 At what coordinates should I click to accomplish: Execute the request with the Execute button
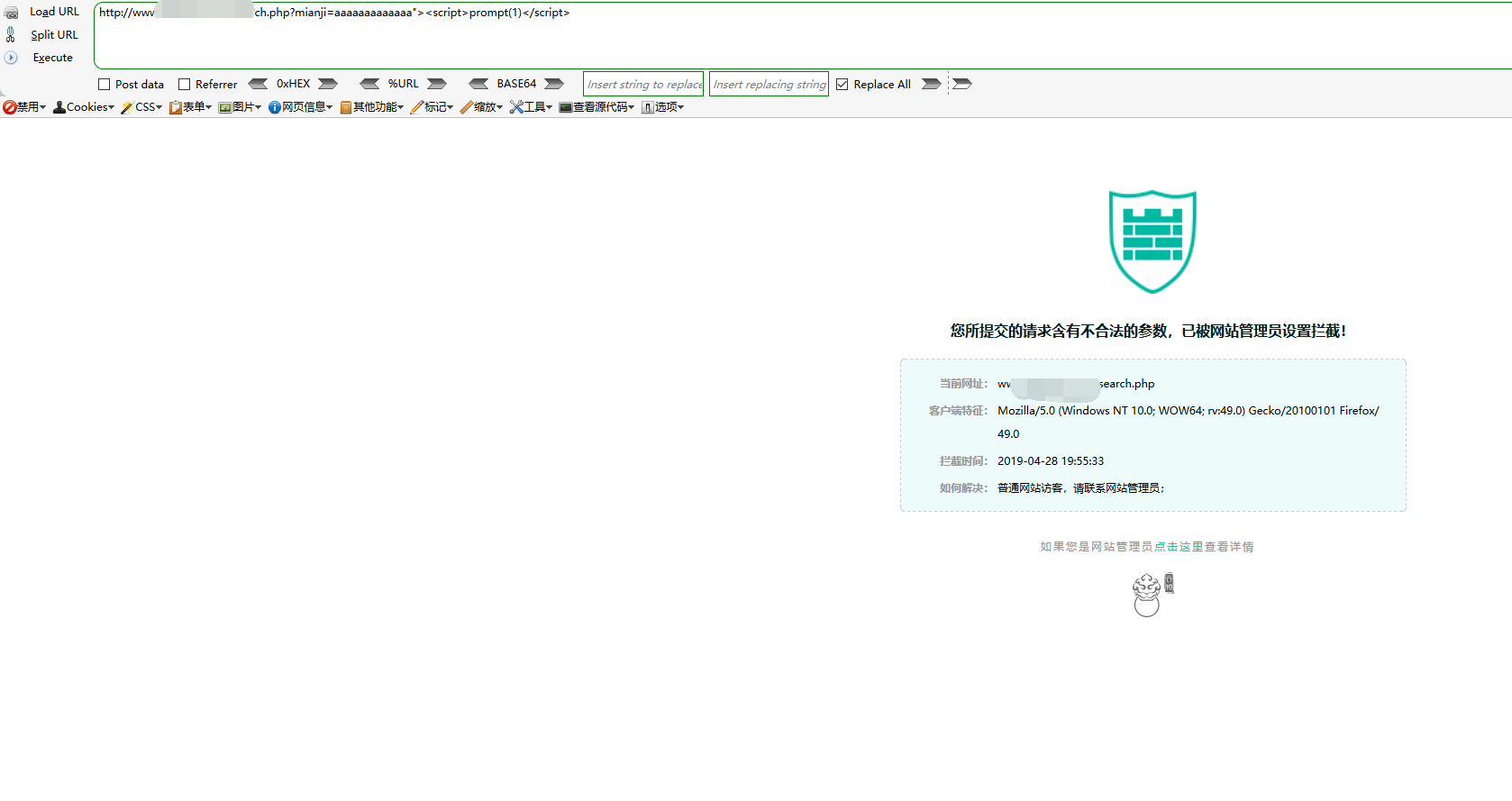40,57
